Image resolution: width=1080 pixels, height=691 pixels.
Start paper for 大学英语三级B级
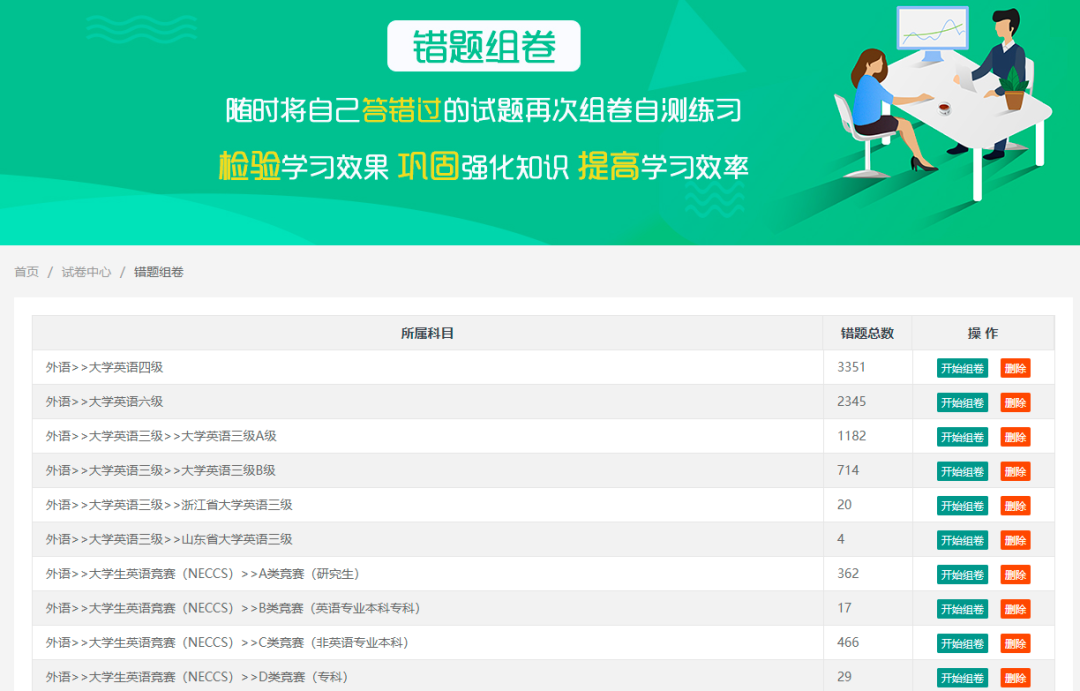[962, 471]
